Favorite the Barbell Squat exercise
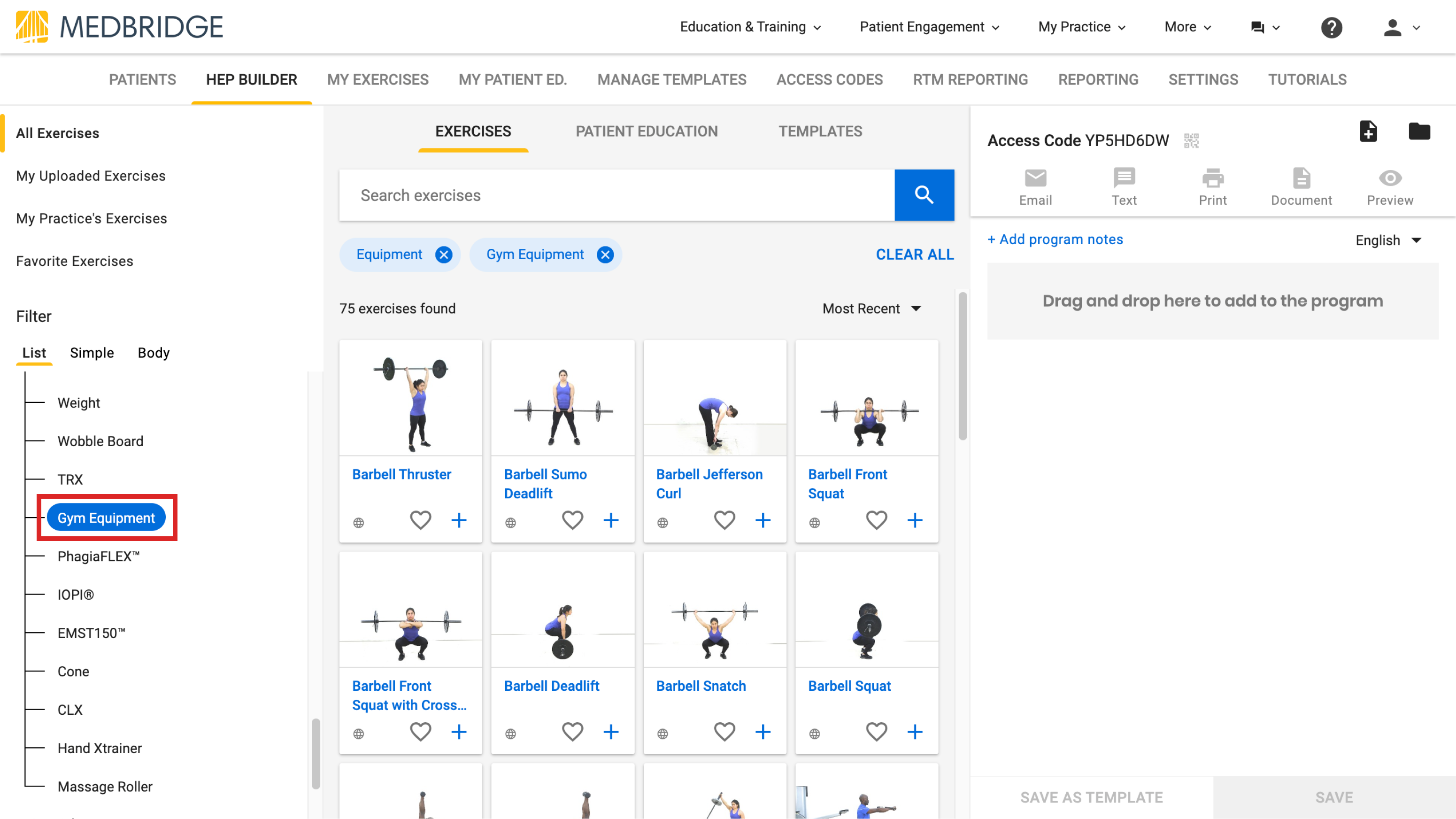This screenshot has height=819, width=1456. 876,731
